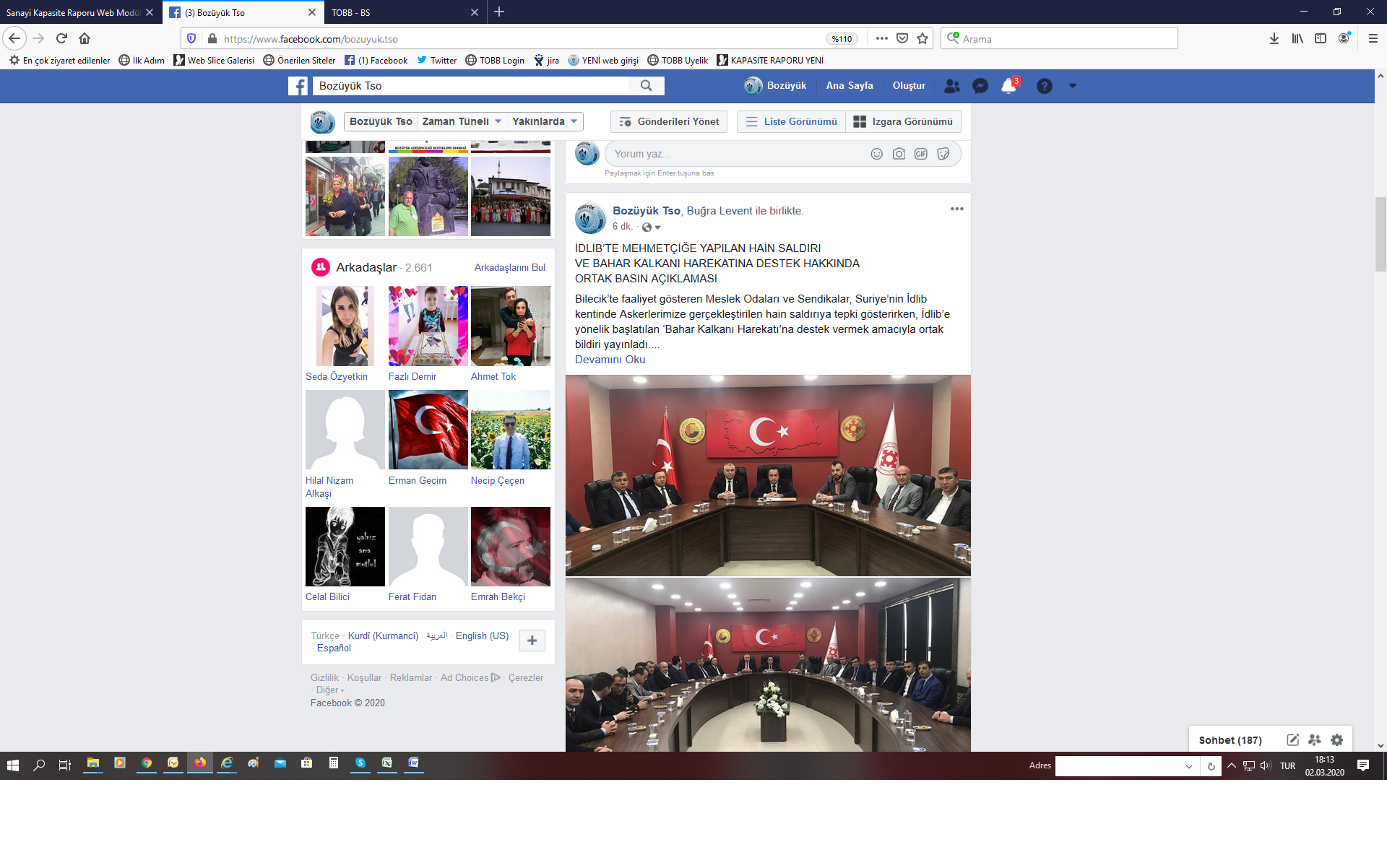Open Buğra Levent profile link
The width and height of the screenshot is (1387, 868).
719,211
